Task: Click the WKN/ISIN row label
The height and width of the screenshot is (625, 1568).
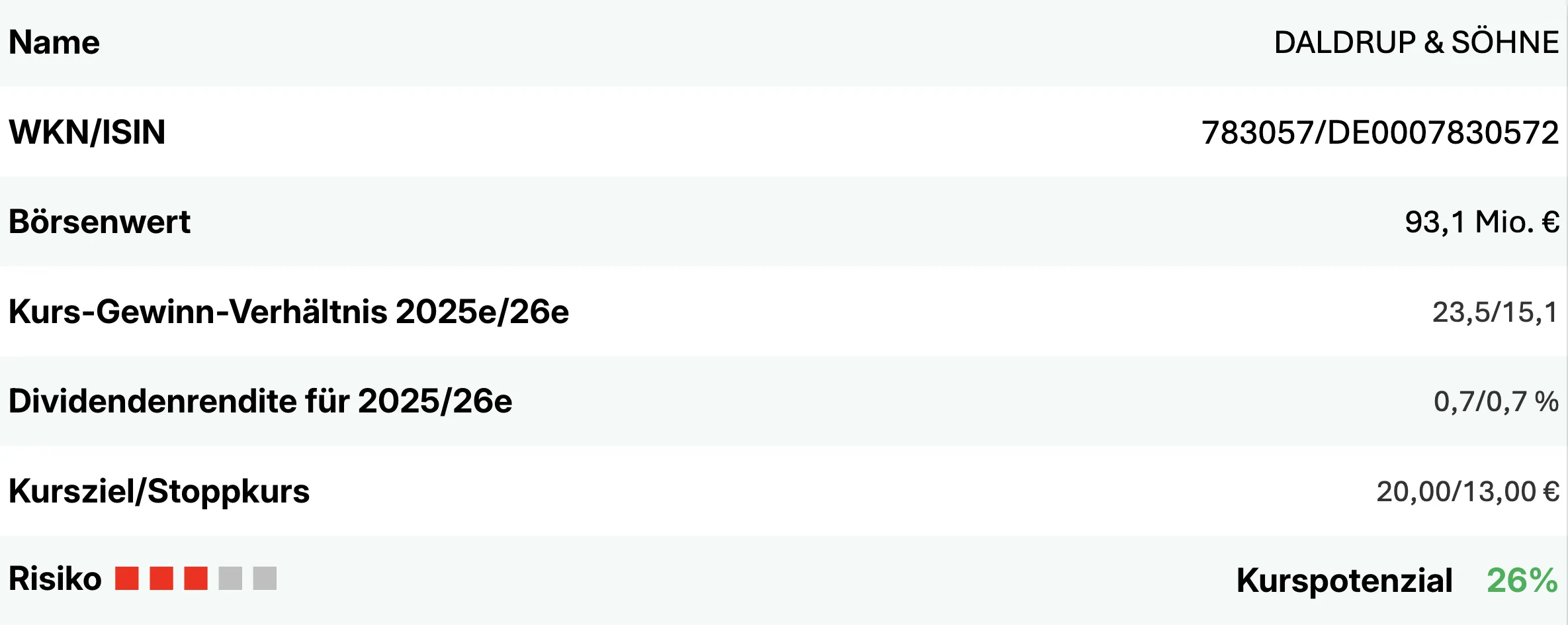Action: pyautogui.click(x=87, y=132)
